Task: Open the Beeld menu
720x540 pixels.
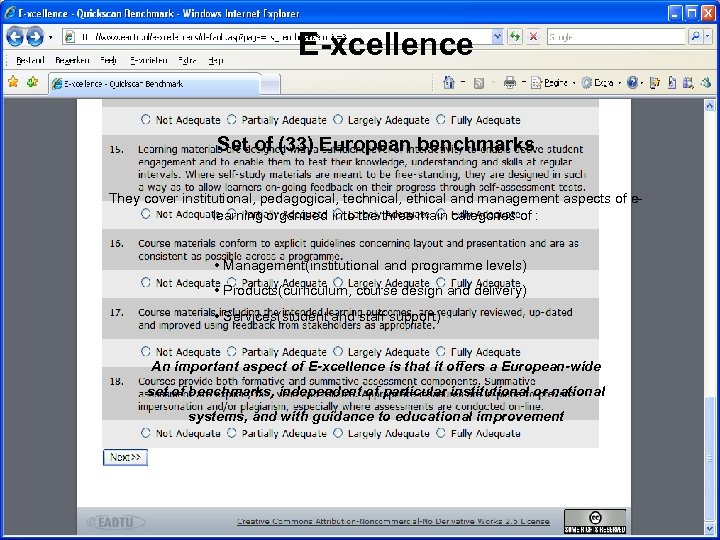Action: tap(109, 60)
